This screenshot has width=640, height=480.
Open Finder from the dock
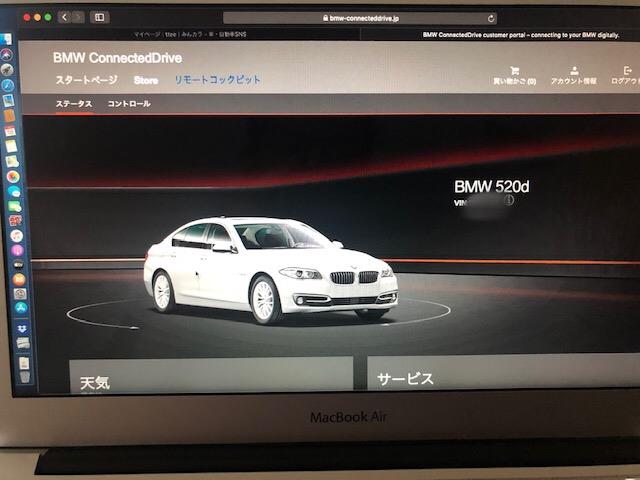click(x=6, y=40)
